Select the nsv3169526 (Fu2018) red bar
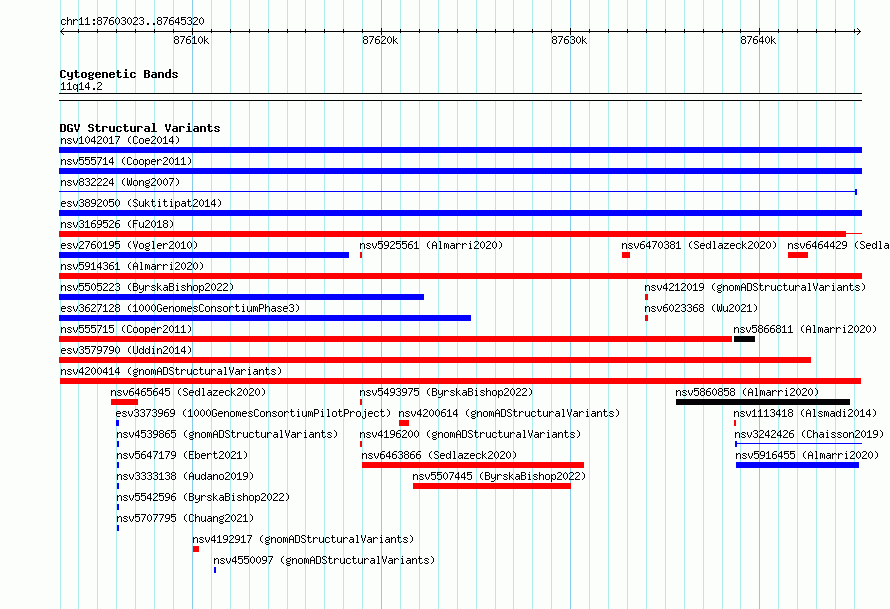This screenshot has height=609, width=890. pos(452,234)
